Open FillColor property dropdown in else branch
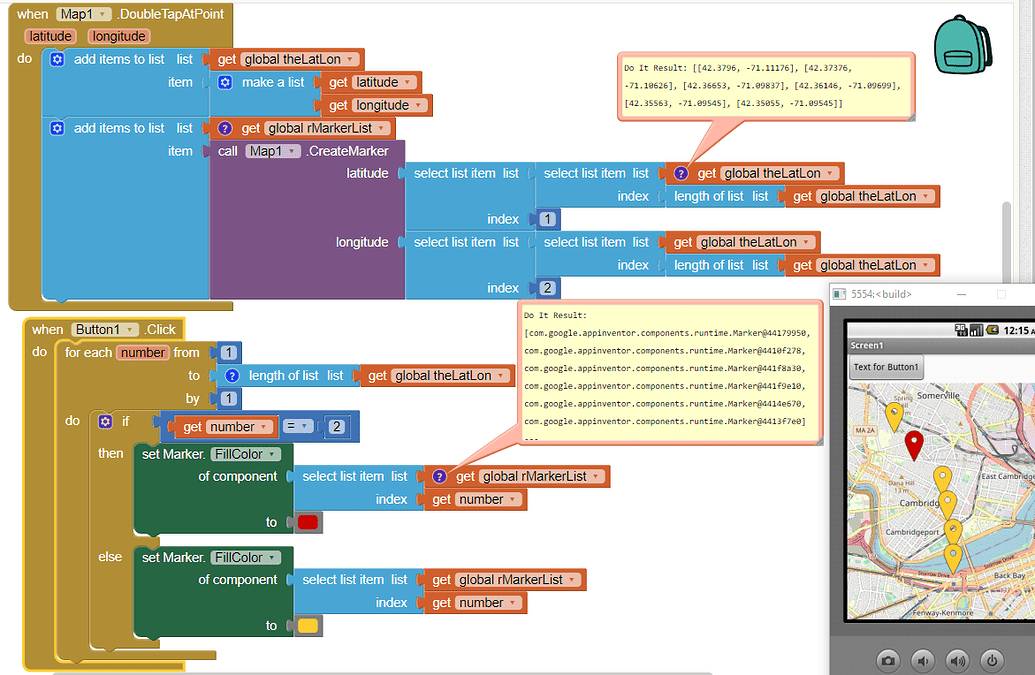Viewport: 1035px width, 675px height. [x=245, y=558]
